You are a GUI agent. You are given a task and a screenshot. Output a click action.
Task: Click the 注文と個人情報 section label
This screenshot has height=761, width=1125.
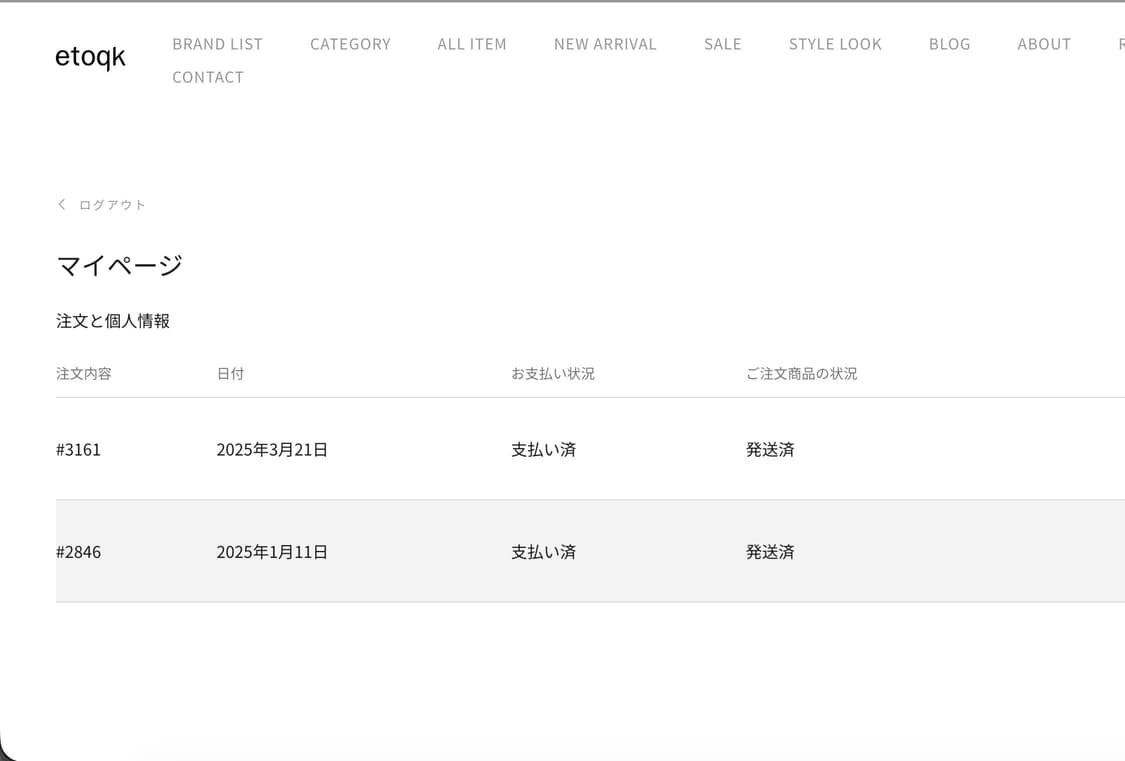tap(114, 320)
